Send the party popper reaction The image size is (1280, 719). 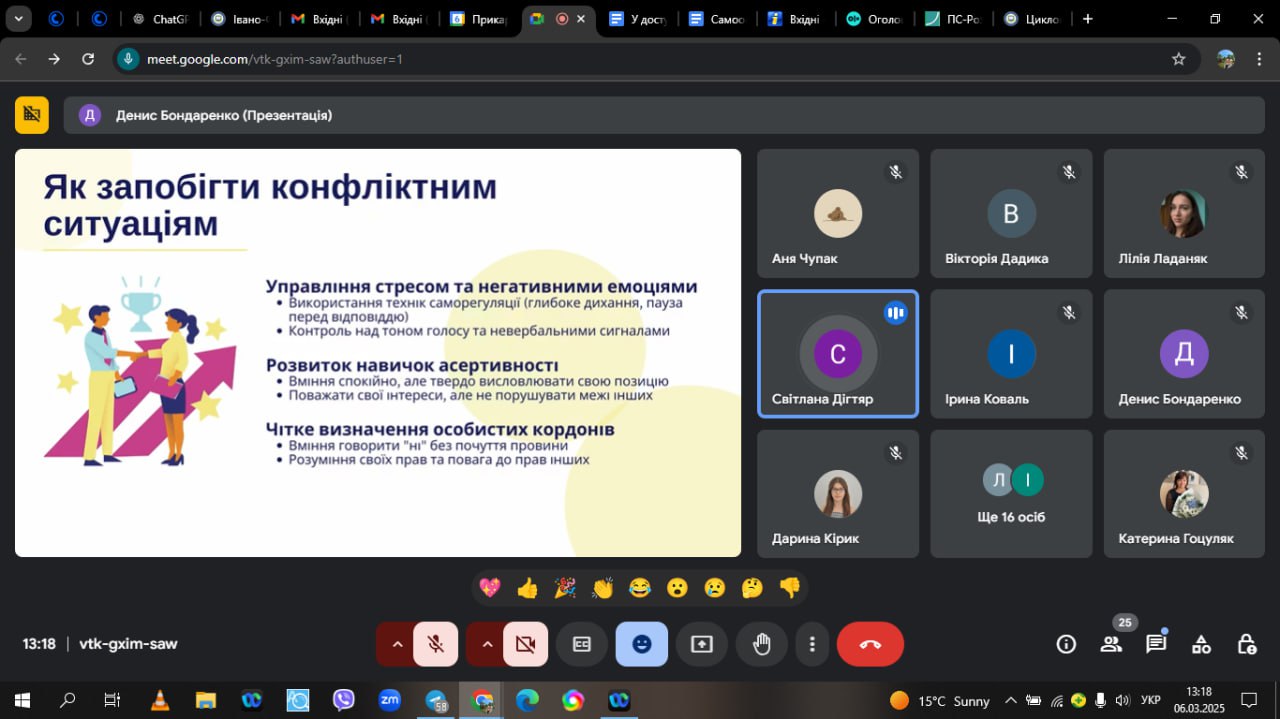coord(565,588)
